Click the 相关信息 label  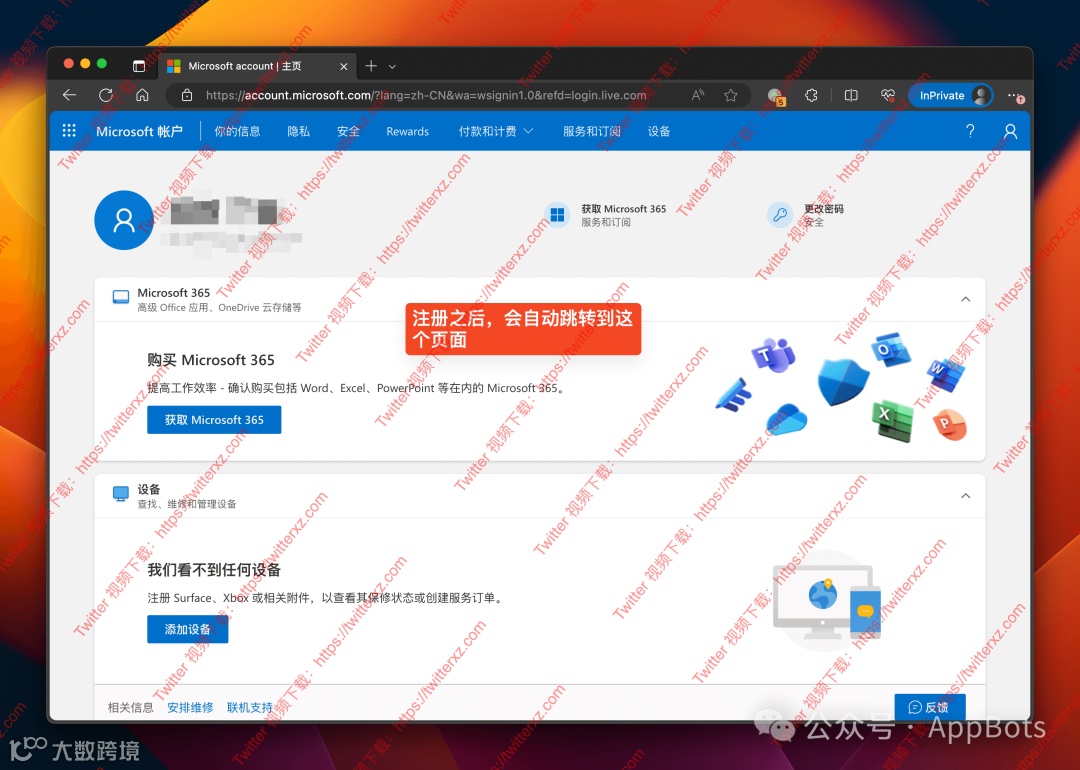click(130, 707)
